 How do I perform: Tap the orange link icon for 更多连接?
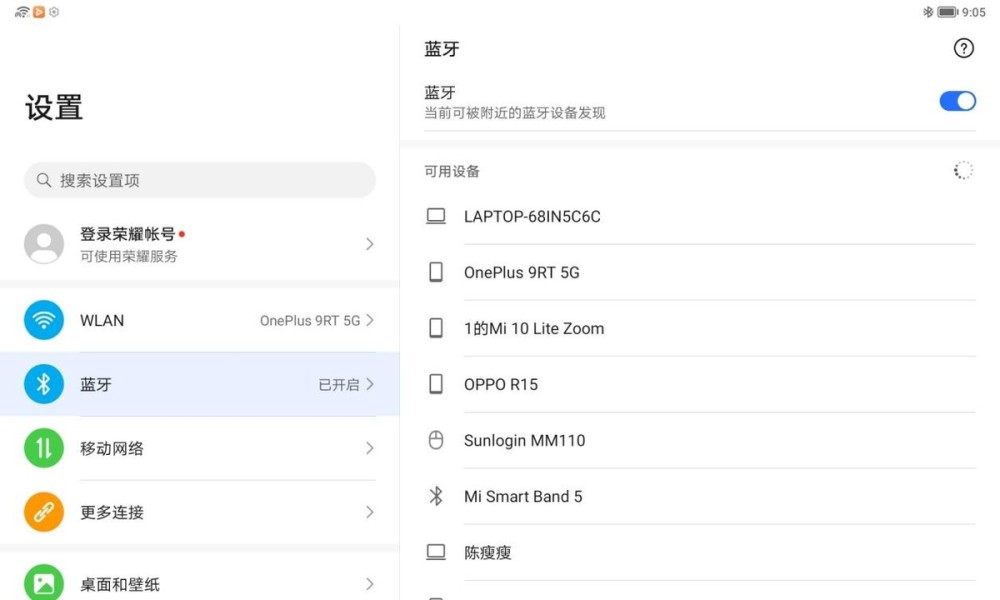[x=43, y=512]
